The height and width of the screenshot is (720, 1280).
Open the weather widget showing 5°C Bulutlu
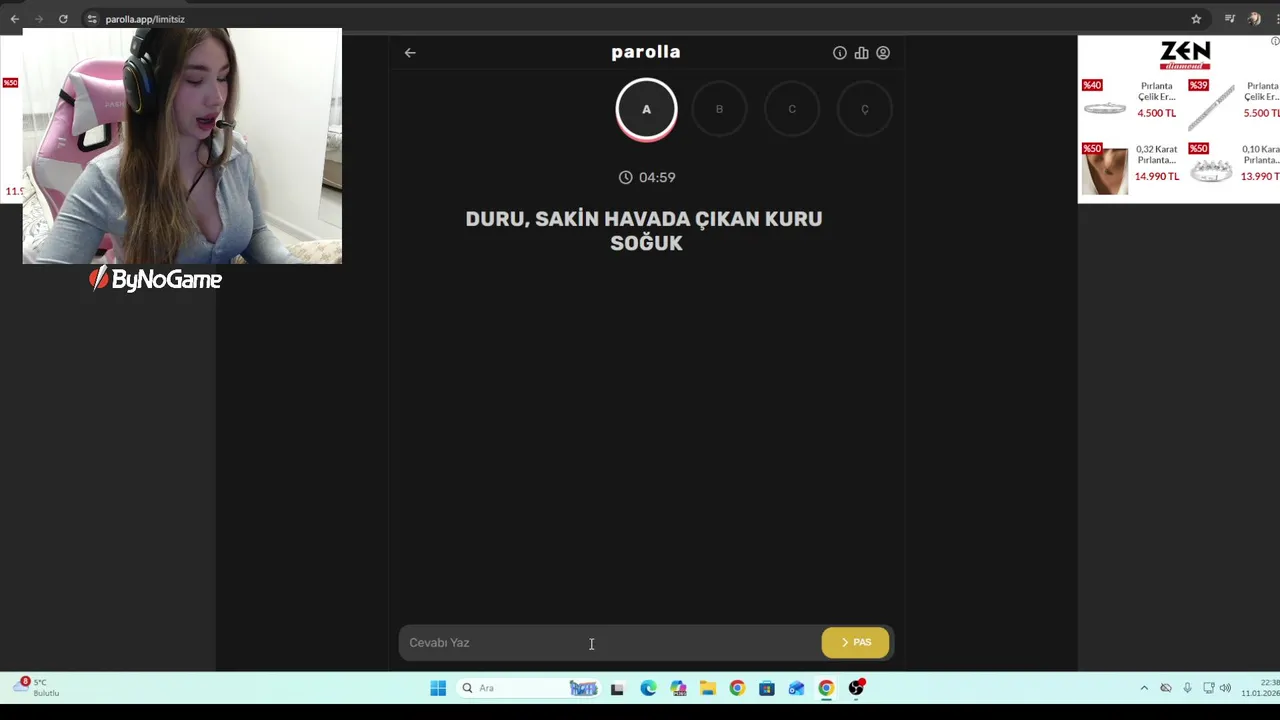click(x=36, y=688)
